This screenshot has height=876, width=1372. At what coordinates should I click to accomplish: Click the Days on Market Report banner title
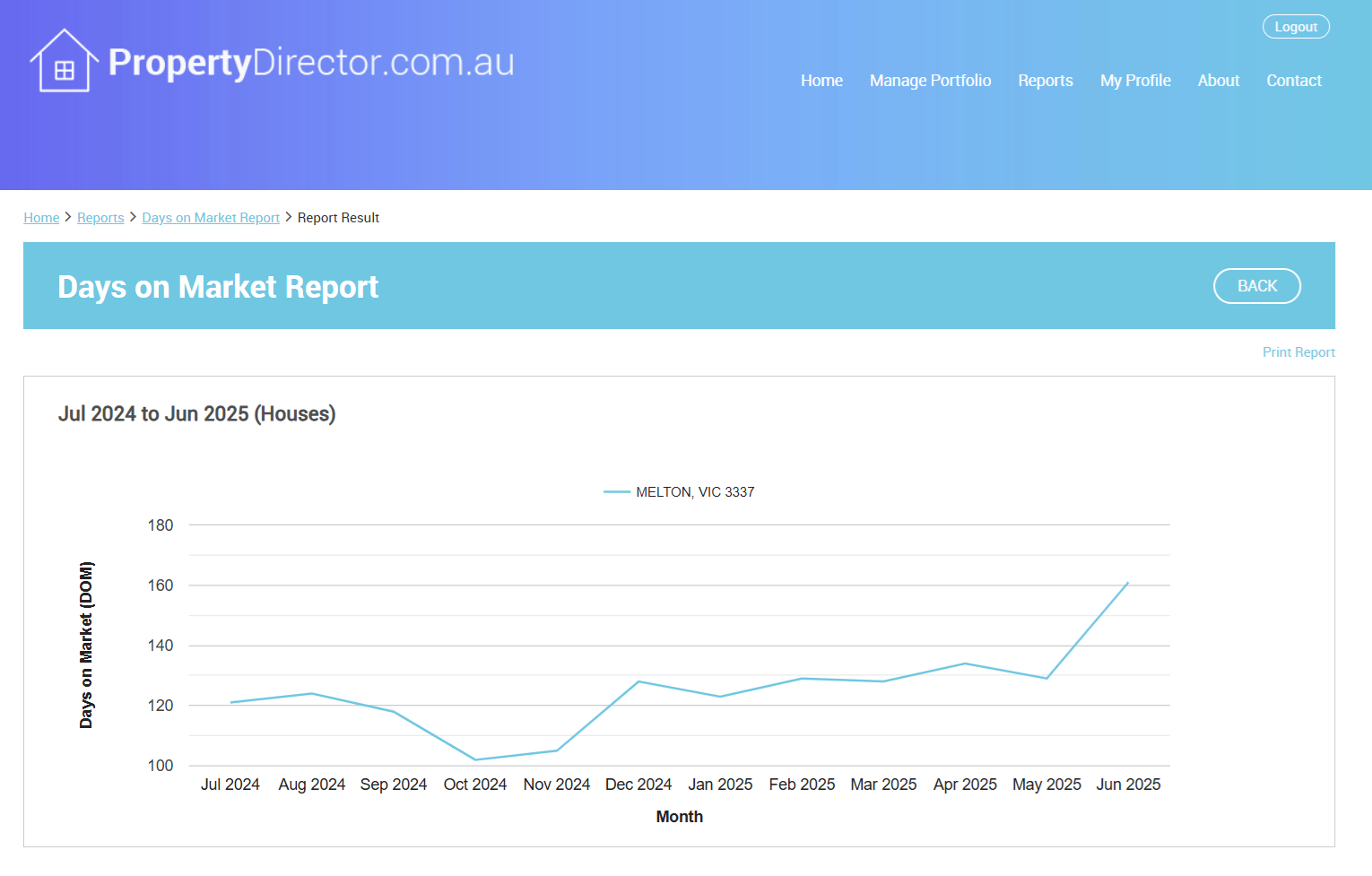pos(218,287)
